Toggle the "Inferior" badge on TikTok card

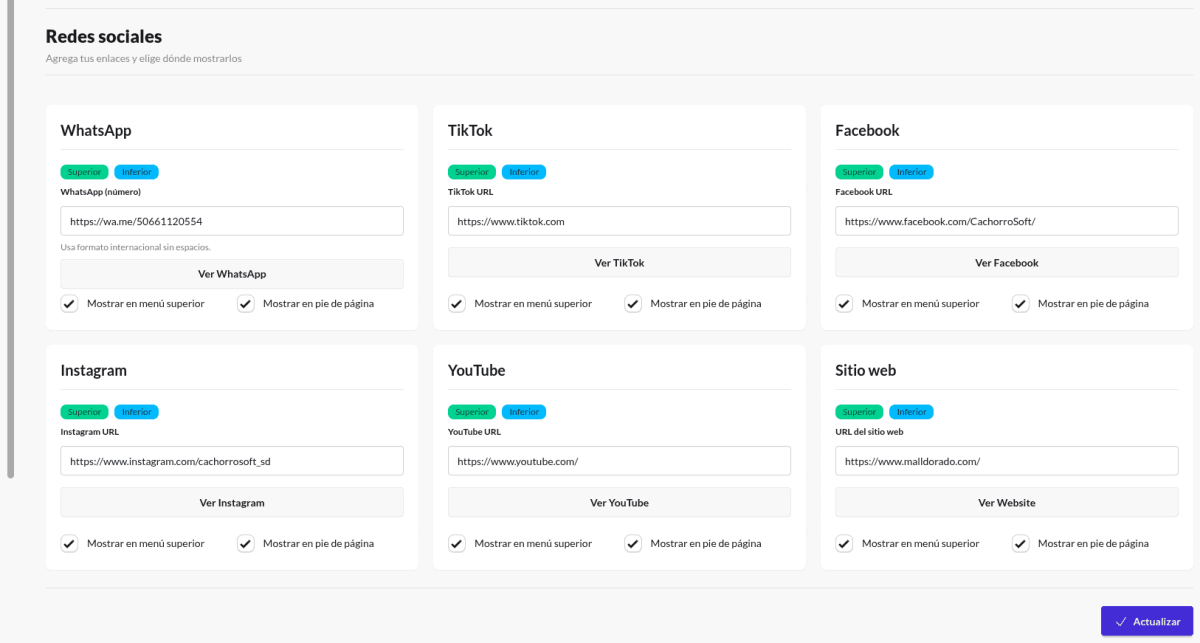click(x=524, y=171)
